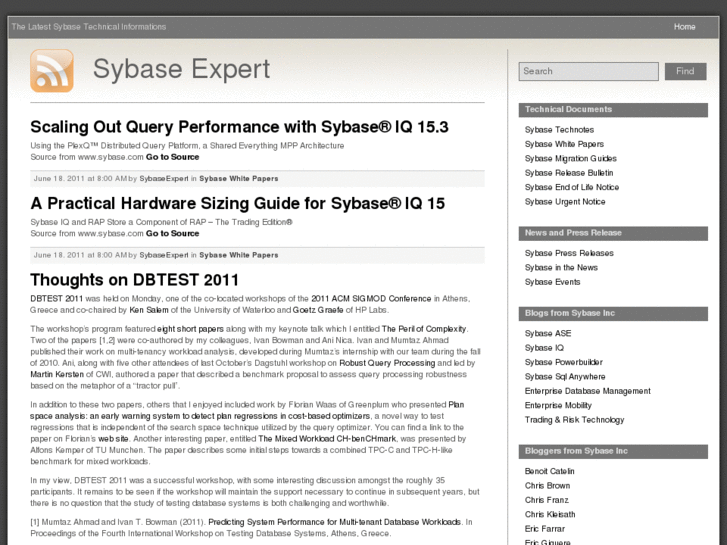
Task: Open blogger Eric Farrar
Action: (545, 529)
